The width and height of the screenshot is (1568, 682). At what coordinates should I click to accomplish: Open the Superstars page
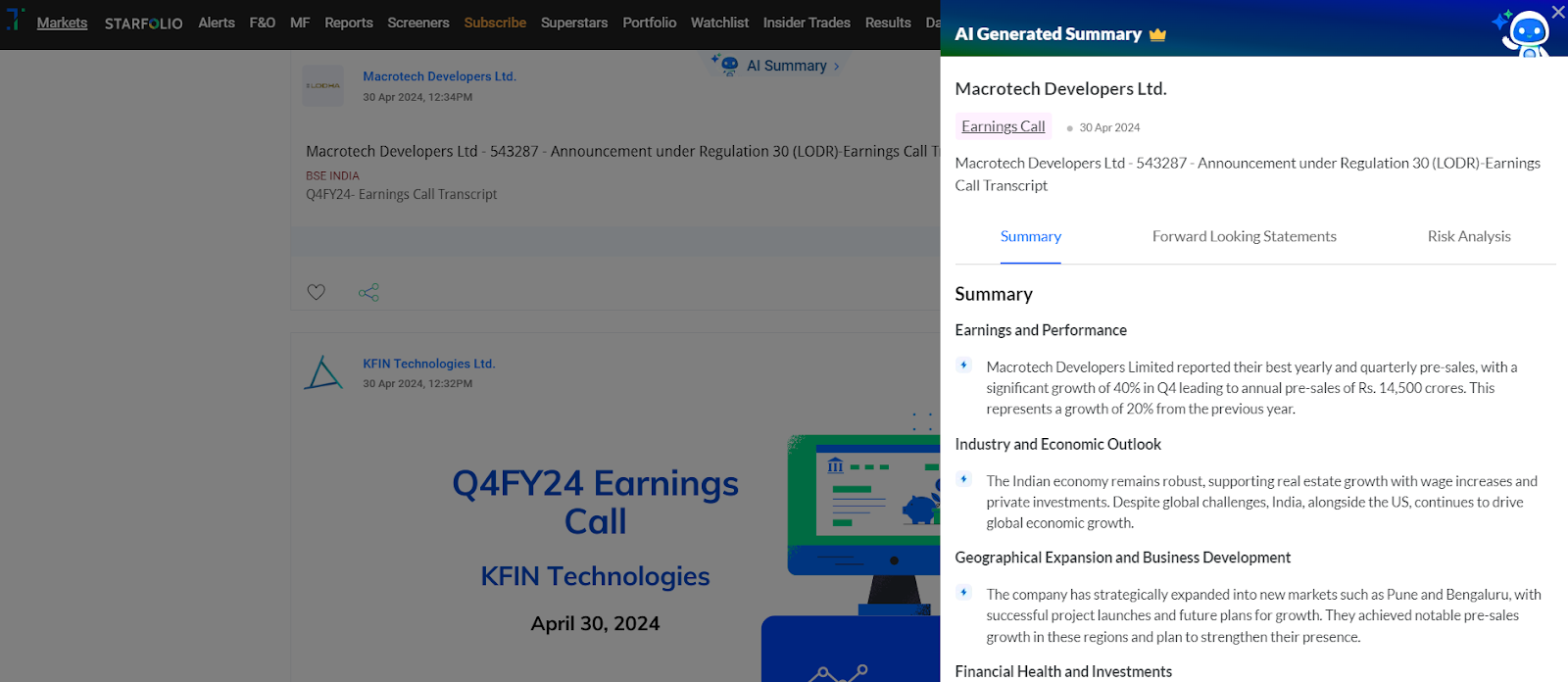[574, 23]
